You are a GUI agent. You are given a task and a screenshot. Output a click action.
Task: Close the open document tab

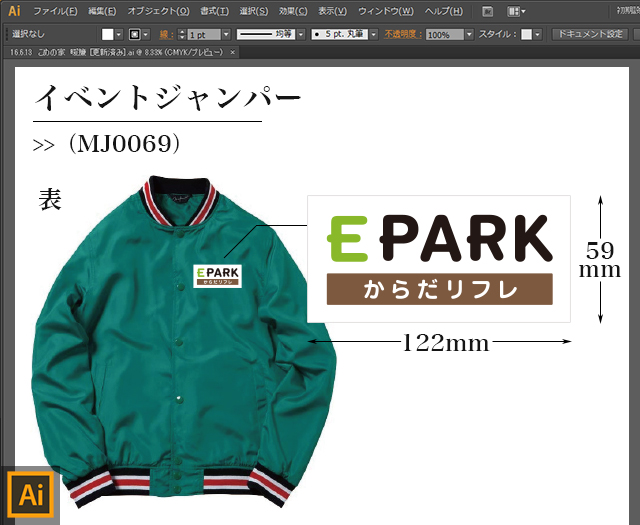point(233,51)
